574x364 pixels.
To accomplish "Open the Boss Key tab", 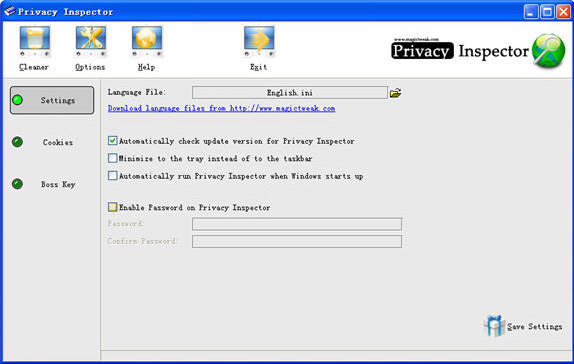I will point(52,184).
